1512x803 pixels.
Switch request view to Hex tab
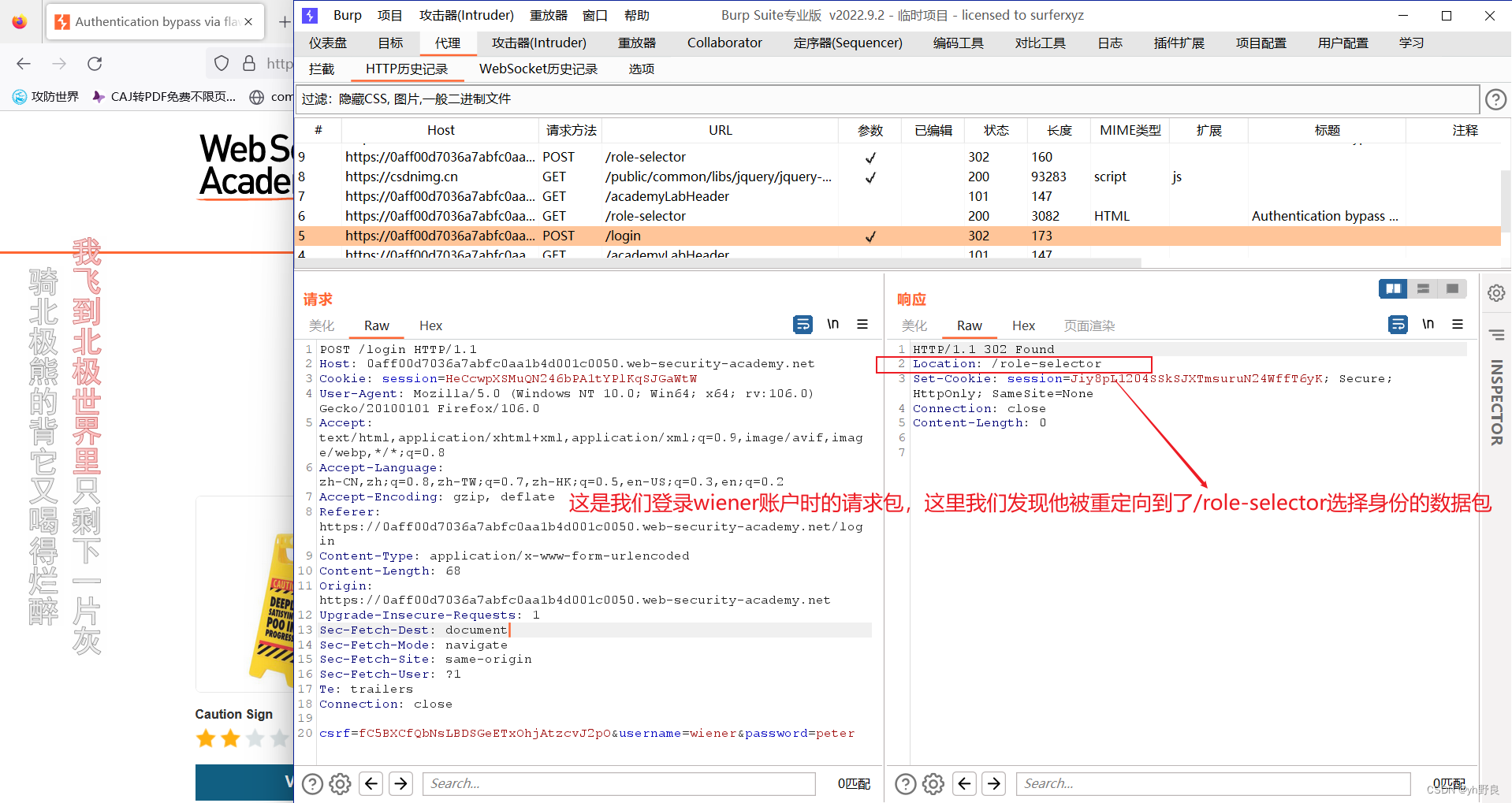pyautogui.click(x=430, y=325)
